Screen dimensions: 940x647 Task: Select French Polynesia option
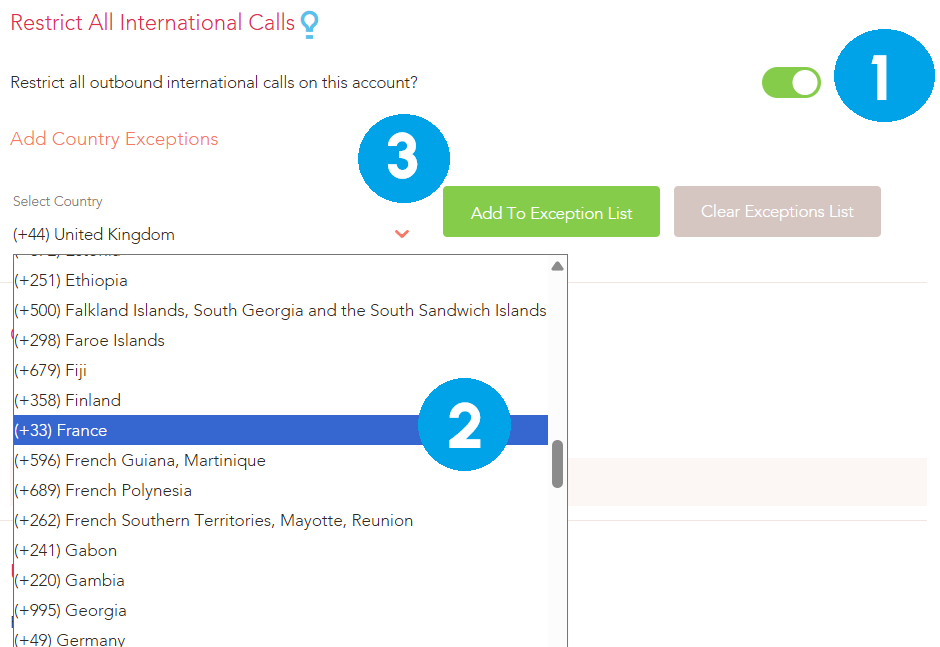281,490
